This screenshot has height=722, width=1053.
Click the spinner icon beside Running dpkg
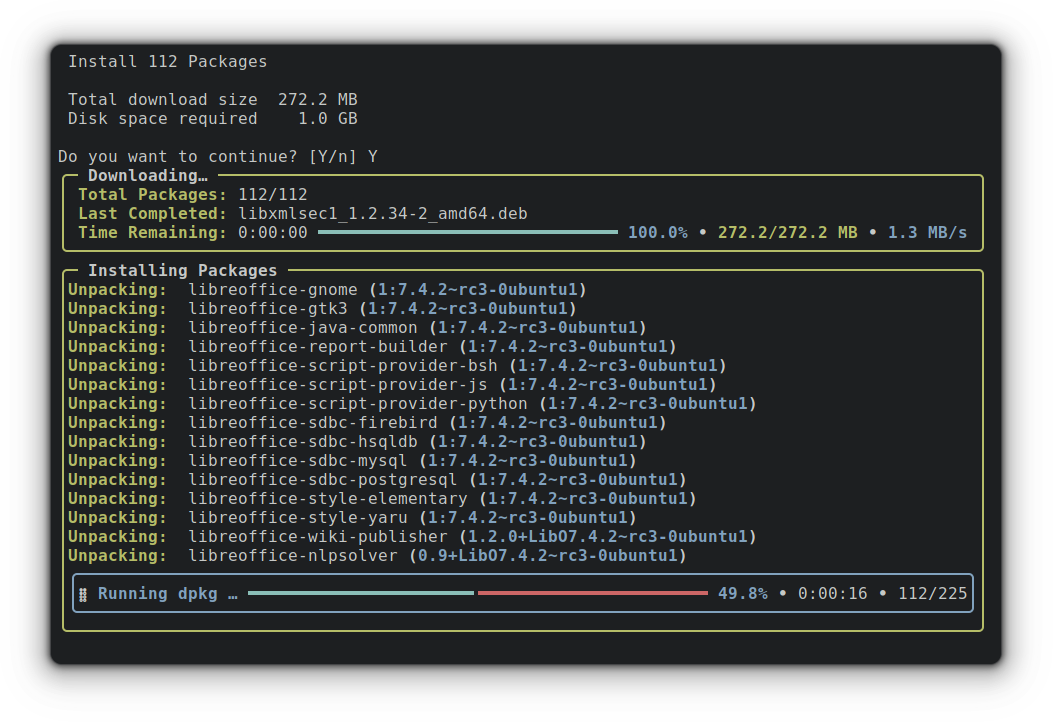82,593
